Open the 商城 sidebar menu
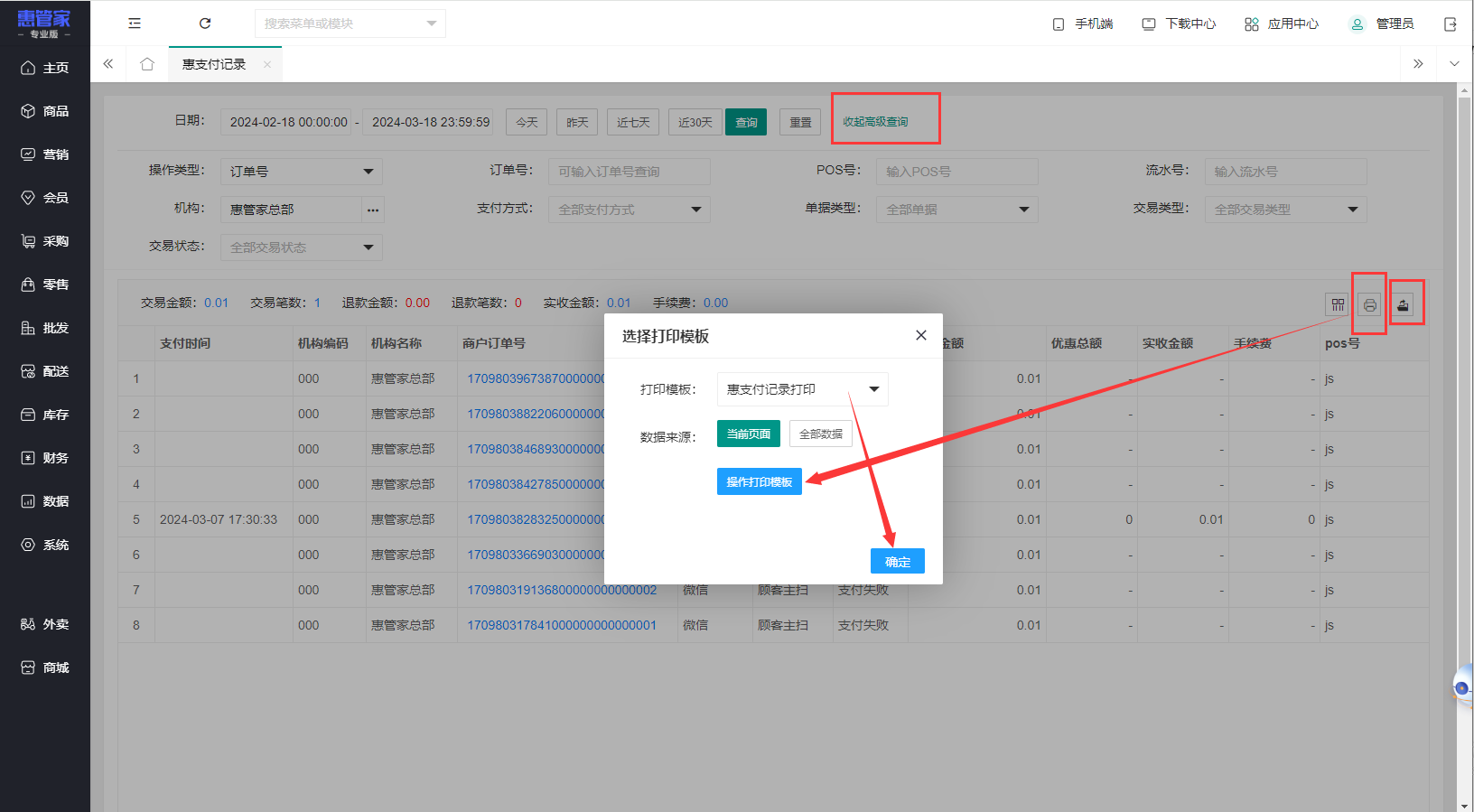Image resolution: width=1474 pixels, height=812 pixels. (x=45, y=667)
